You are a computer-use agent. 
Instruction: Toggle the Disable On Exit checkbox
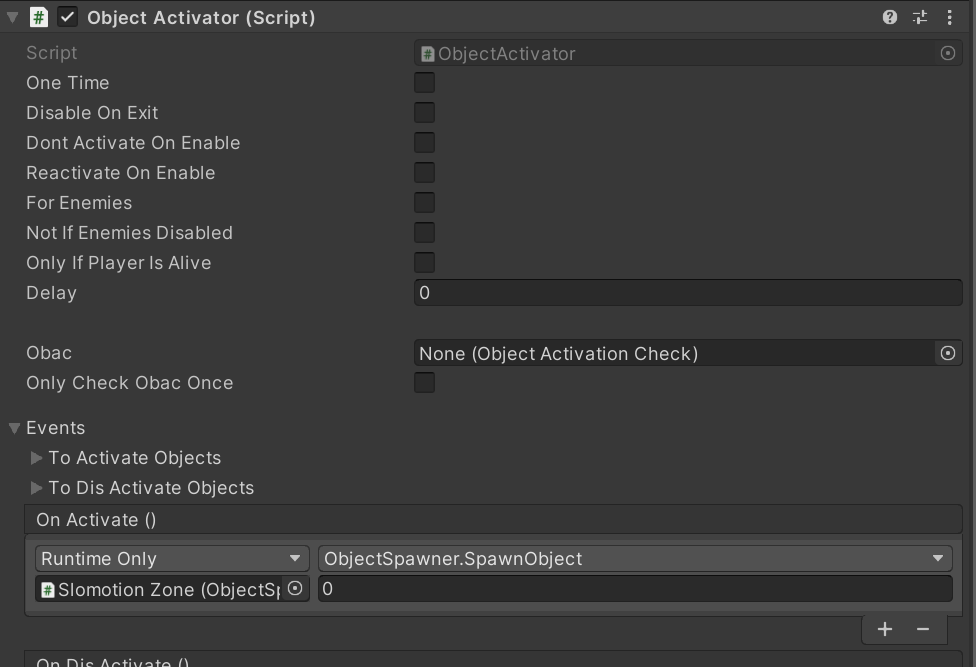click(x=424, y=113)
